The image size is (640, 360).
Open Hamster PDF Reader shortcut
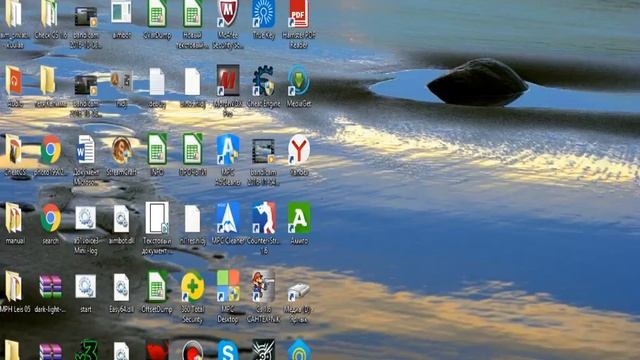[x=299, y=13]
